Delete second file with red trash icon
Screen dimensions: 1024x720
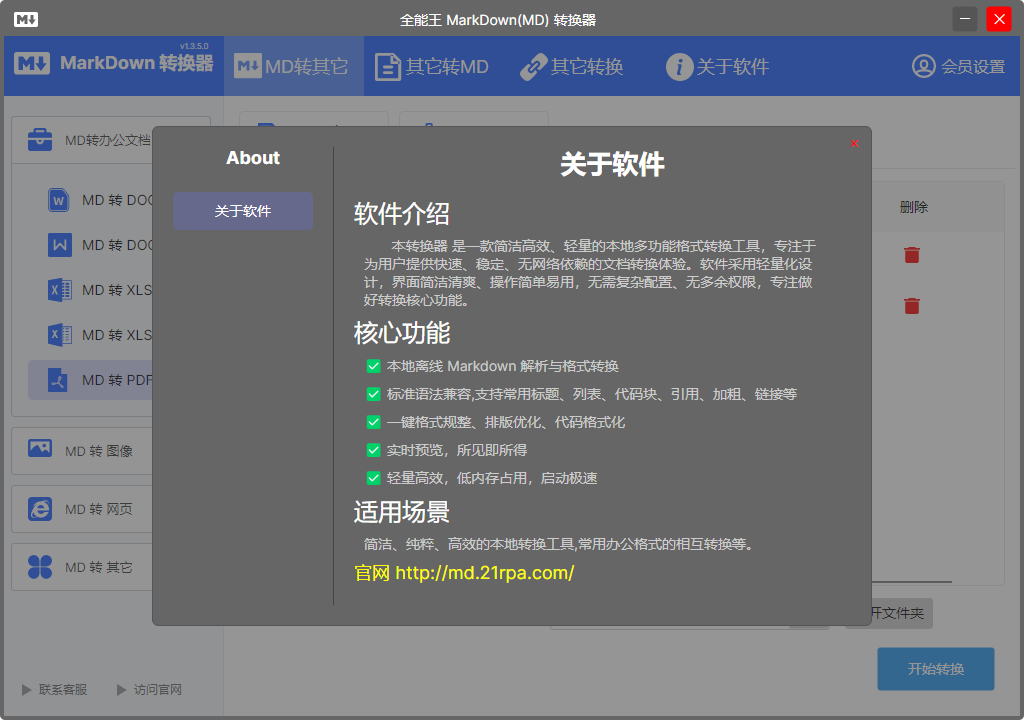(912, 306)
